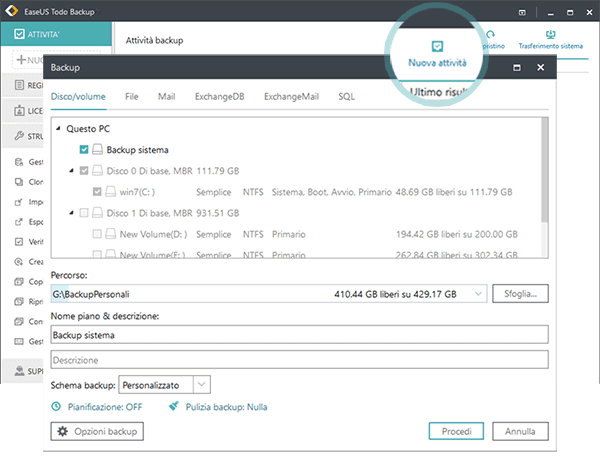Select the New Volume(D:) row text
This screenshot has height=475, width=600.
point(153,234)
